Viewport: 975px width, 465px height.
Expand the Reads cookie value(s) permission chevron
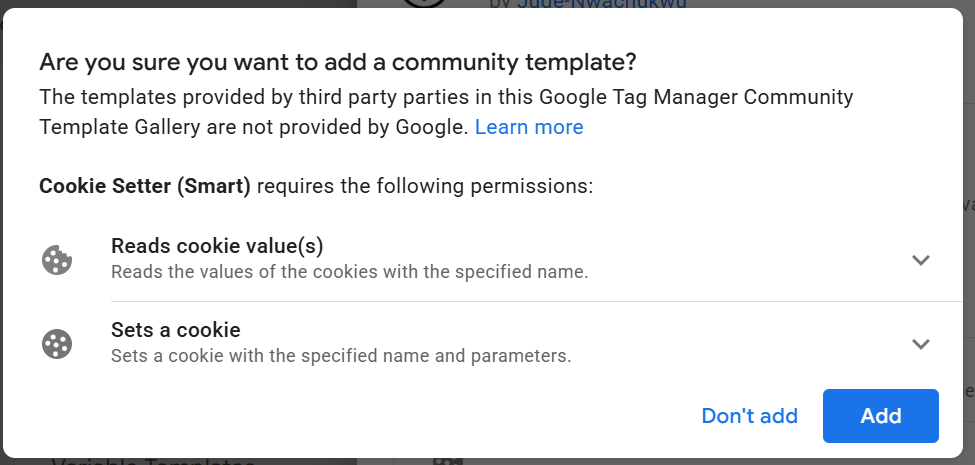(x=921, y=260)
